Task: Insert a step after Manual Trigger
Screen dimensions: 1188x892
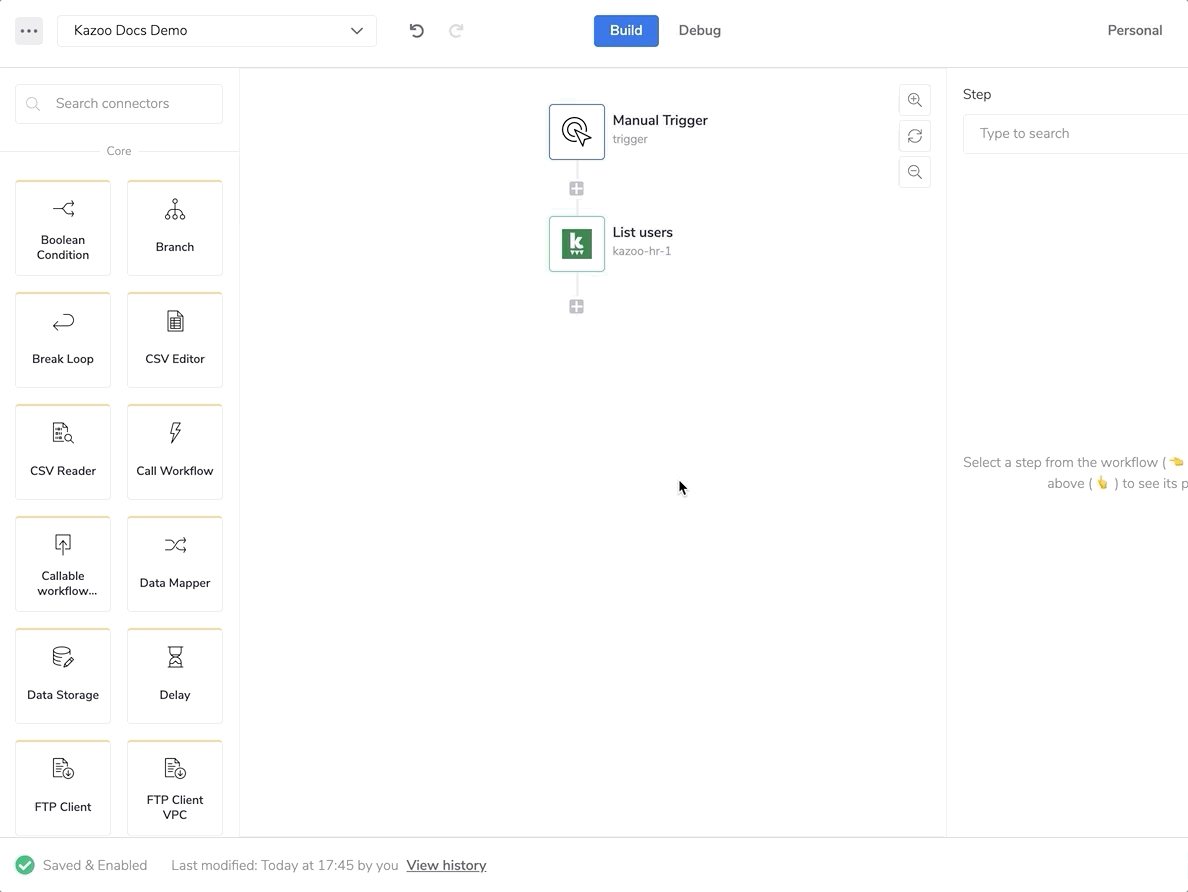Action: [576, 189]
